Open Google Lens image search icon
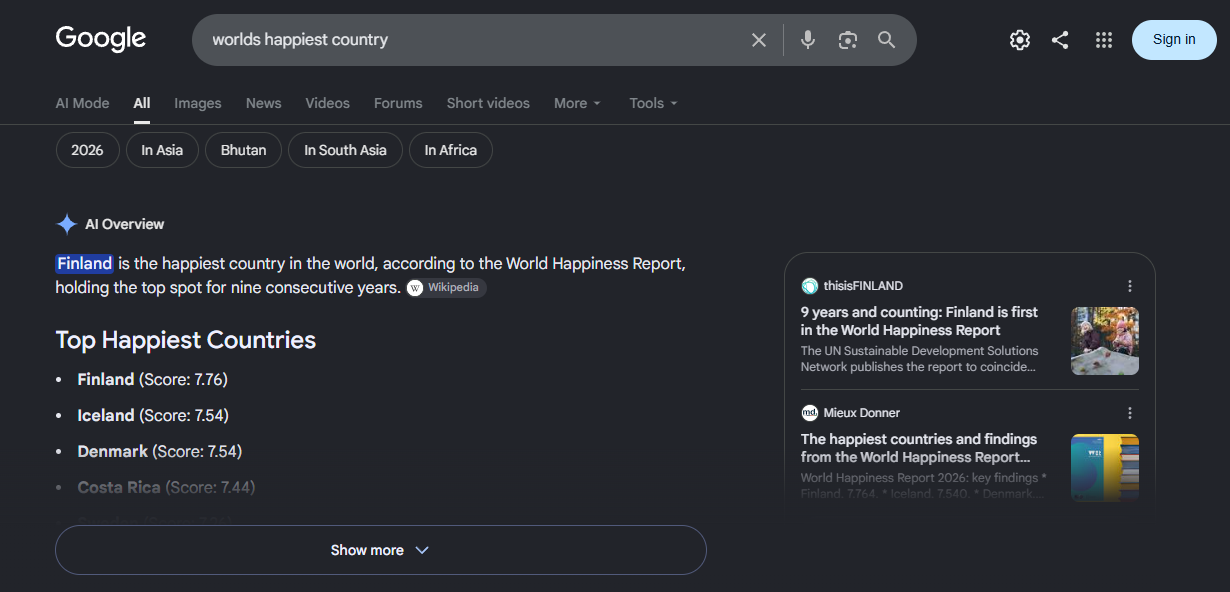The image size is (1230, 592). (848, 40)
